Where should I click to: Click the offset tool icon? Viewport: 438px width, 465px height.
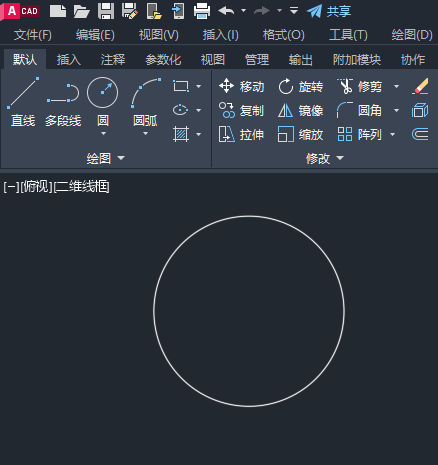pyautogui.click(x=420, y=134)
